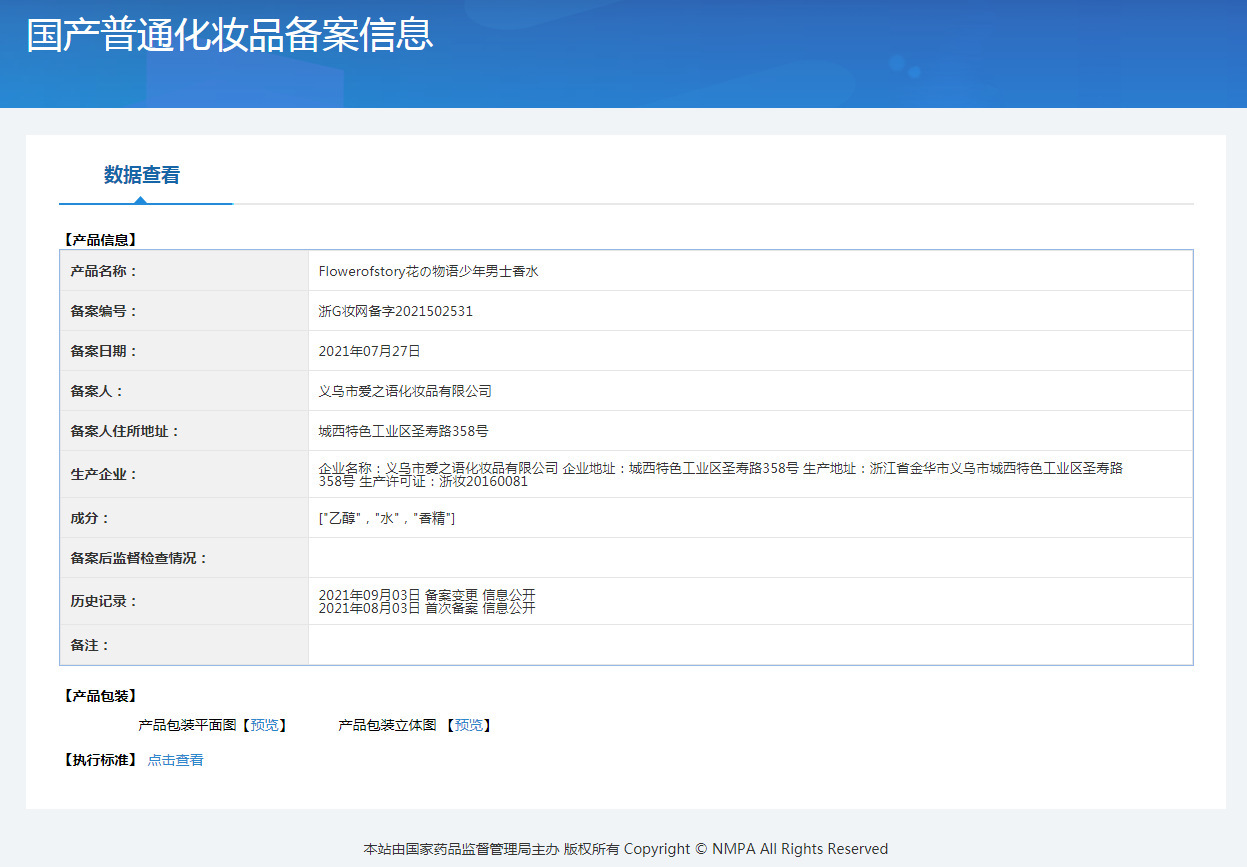Select product name Flowerofstory花の物语少年男士香水
Screen dimensions: 1247x867
coord(428,271)
